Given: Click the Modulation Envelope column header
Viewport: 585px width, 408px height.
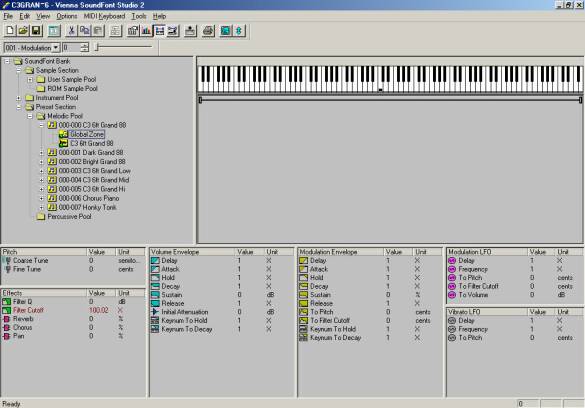Looking at the screenshot, I should click(x=340, y=252).
